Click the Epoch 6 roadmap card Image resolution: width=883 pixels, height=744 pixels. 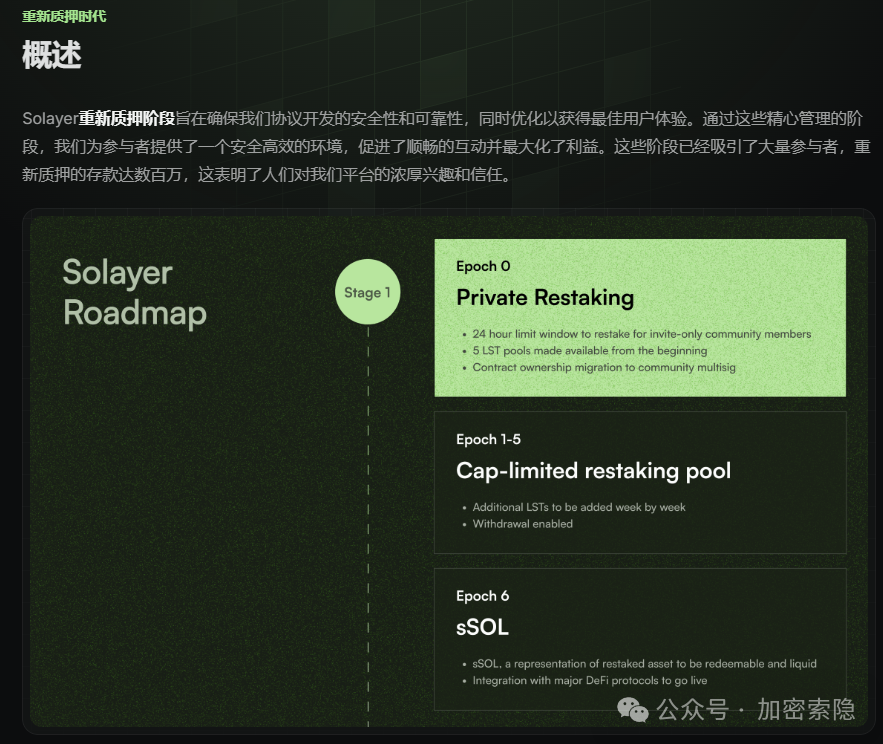tap(640, 640)
